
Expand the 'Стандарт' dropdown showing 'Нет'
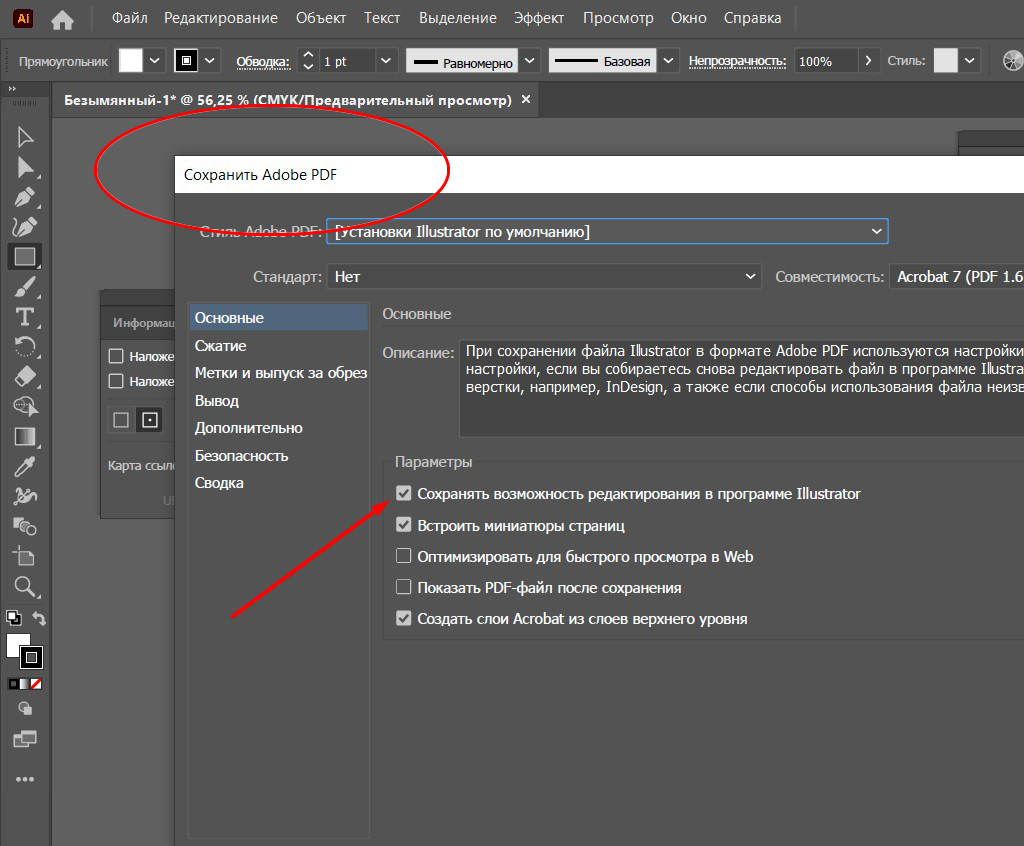pyautogui.click(x=544, y=277)
